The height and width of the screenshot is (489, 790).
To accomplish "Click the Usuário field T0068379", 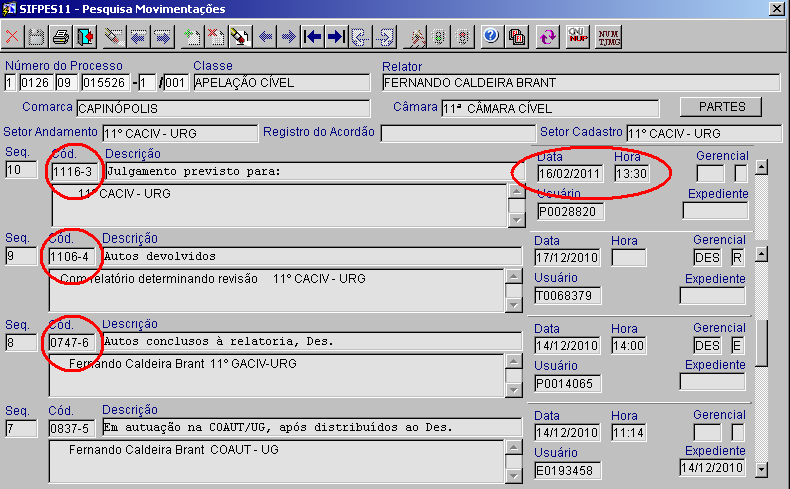I will click(567, 296).
